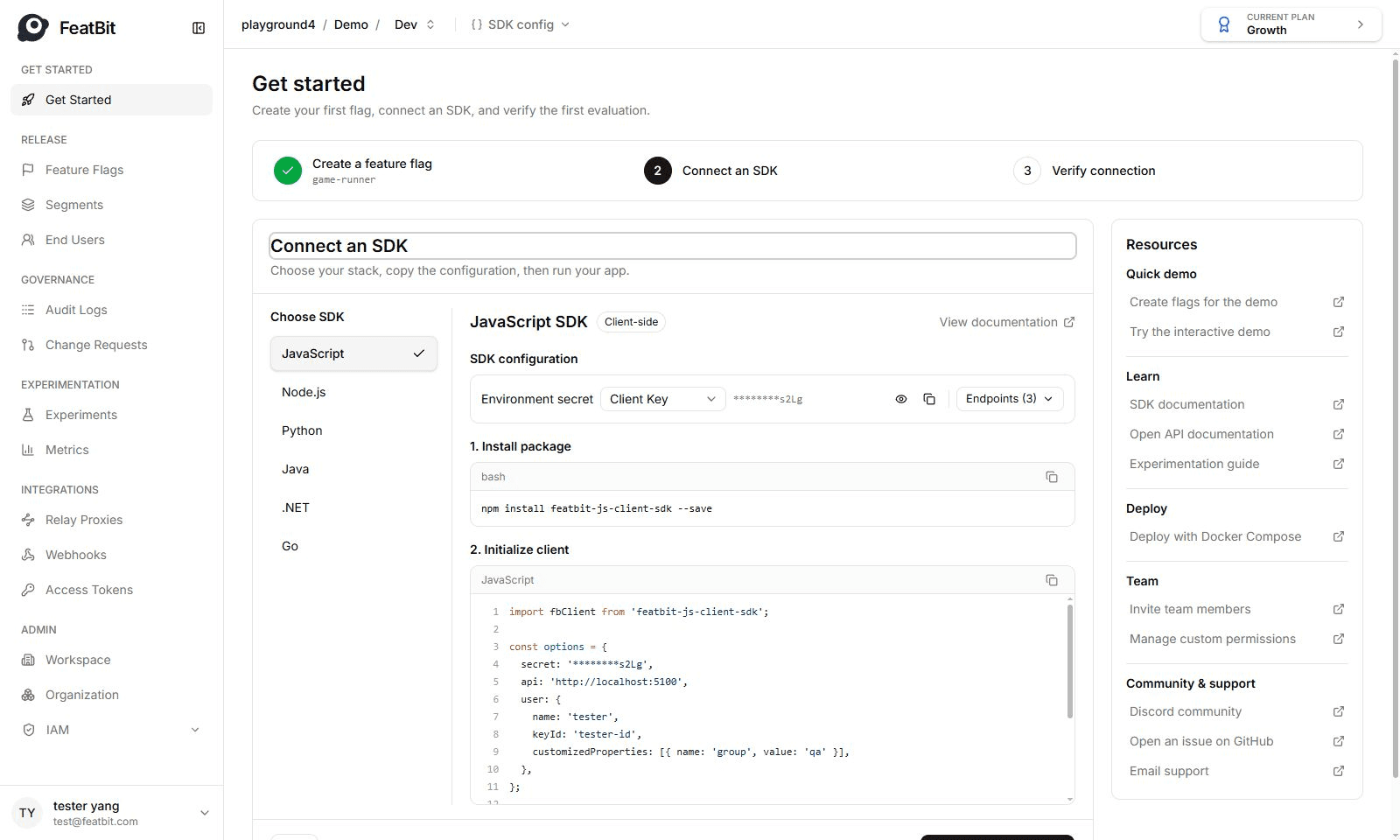The width and height of the screenshot is (1400, 840).
Task: Go to step 3 Verify connection
Action: tap(1085, 171)
